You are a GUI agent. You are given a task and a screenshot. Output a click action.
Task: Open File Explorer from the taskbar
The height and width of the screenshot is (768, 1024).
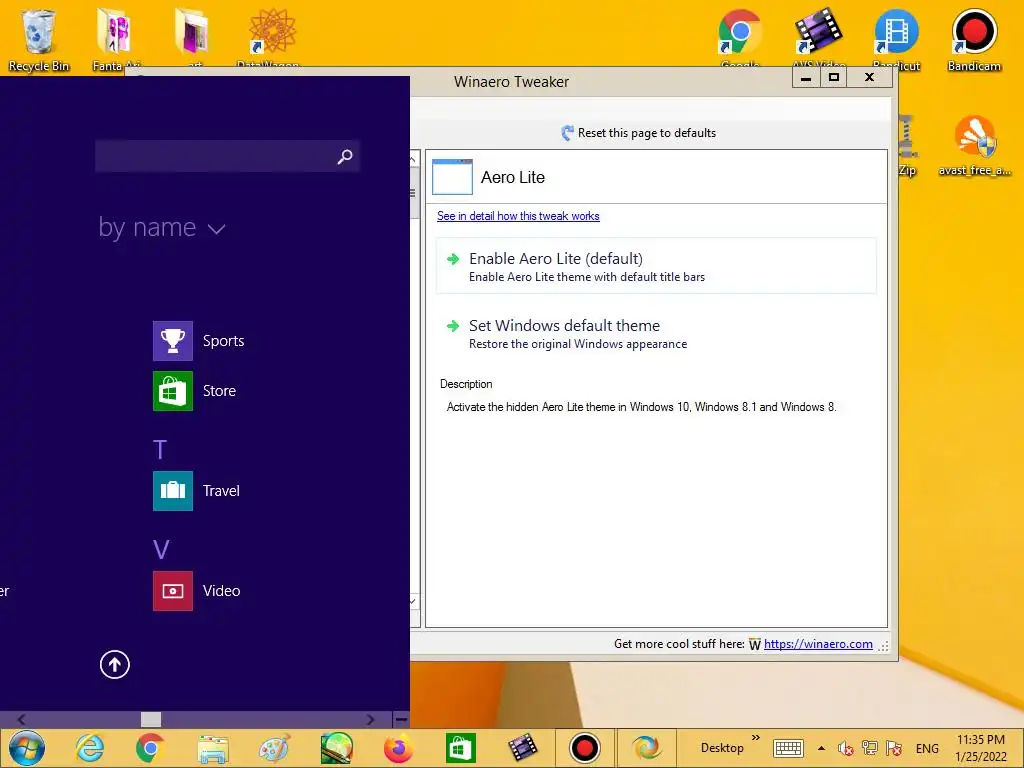pyautogui.click(x=213, y=749)
